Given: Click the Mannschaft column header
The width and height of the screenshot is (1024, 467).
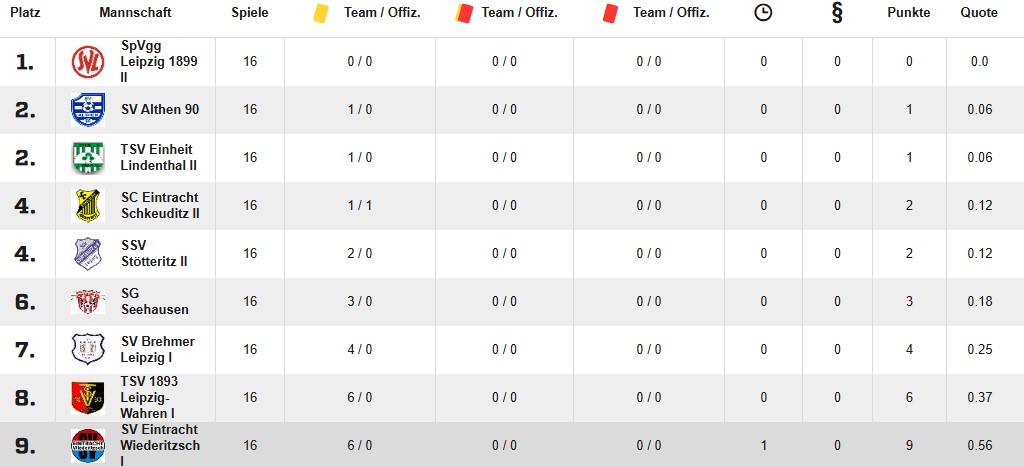Looking at the screenshot, I should (x=135, y=12).
